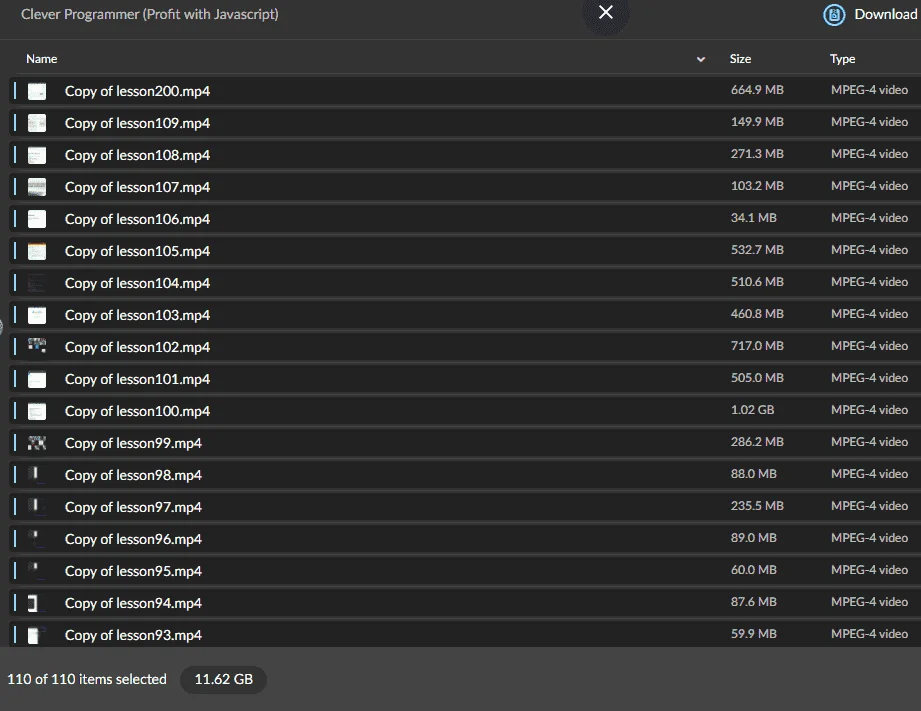This screenshot has width=921, height=711.
Task: Click the 110 of 110 items selected status
Action: [87, 679]
